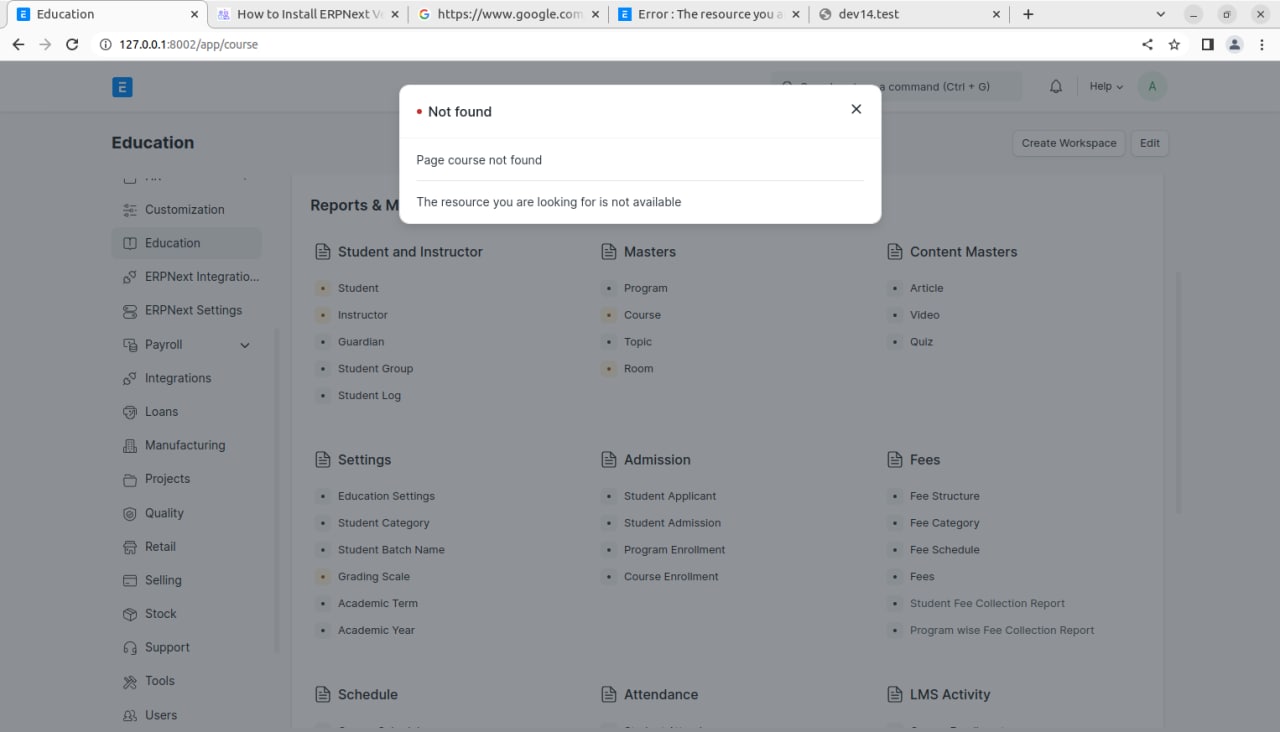
Task: Click the Payroll sidebar icon
Action: (x=129, y=345)
